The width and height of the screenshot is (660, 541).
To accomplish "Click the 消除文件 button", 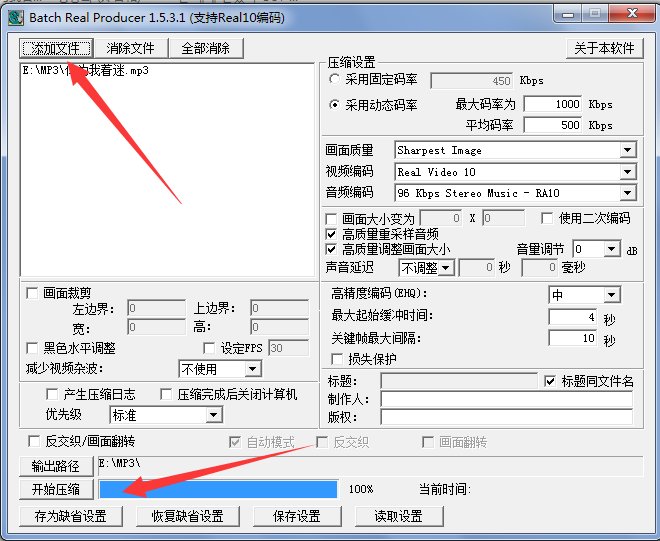I will (x=131, y=48).
